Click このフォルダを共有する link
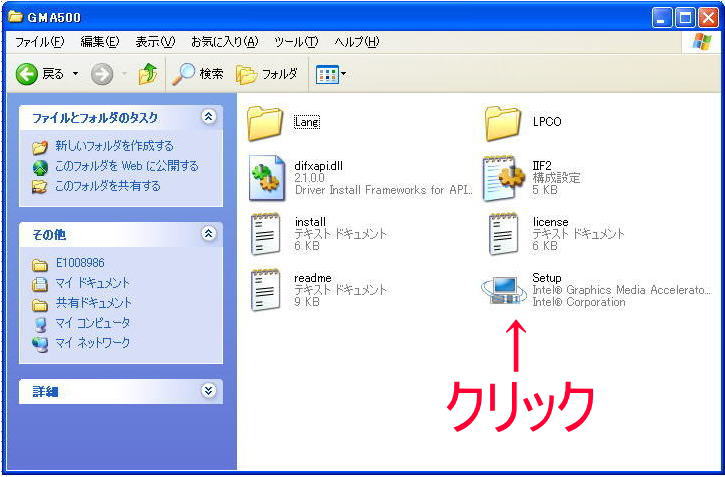725x477 pixels. pos(108,186)
